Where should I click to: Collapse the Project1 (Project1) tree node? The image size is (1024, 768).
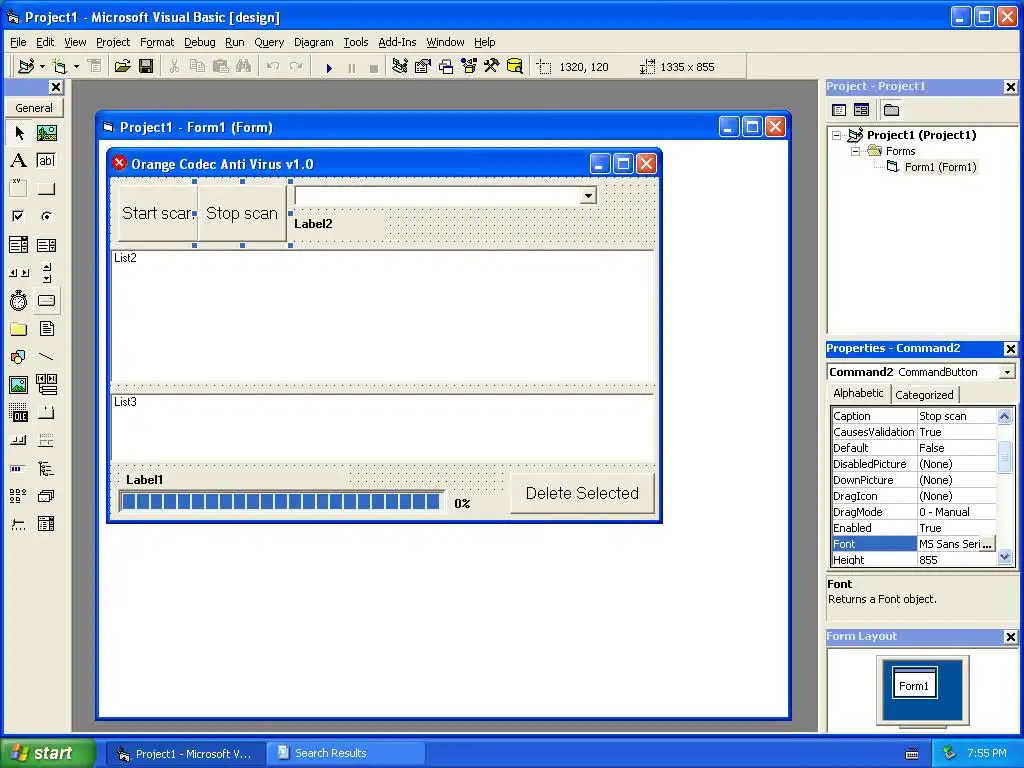(837, 136)
